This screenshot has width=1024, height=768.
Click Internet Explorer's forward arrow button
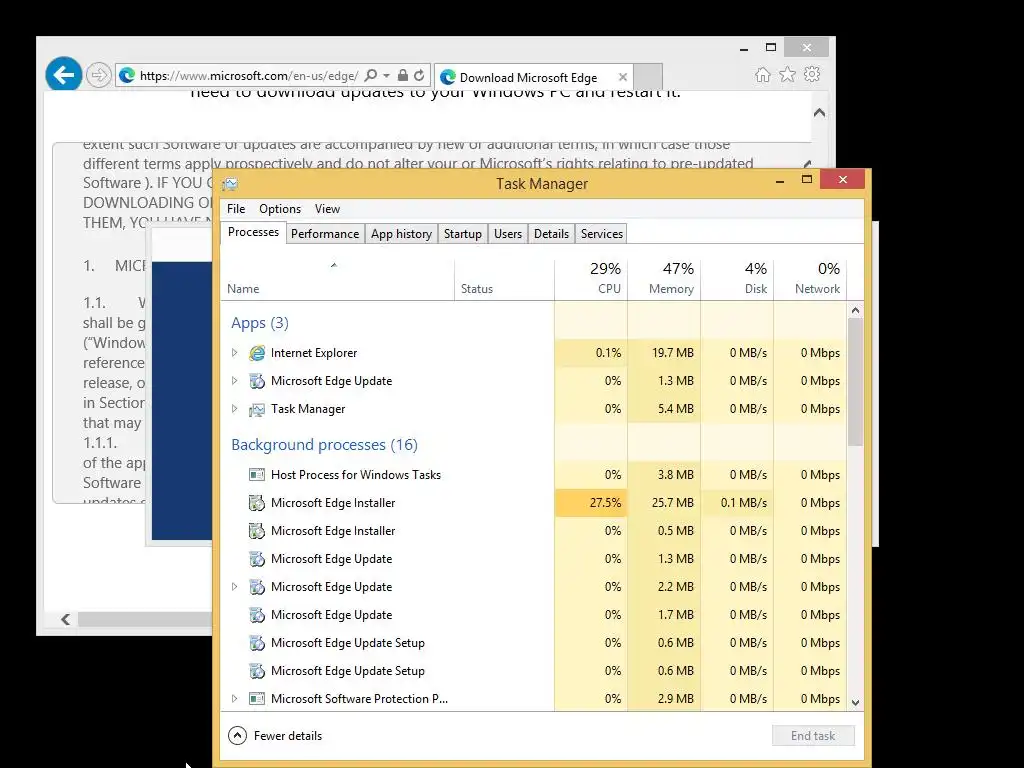coord(99,75)
